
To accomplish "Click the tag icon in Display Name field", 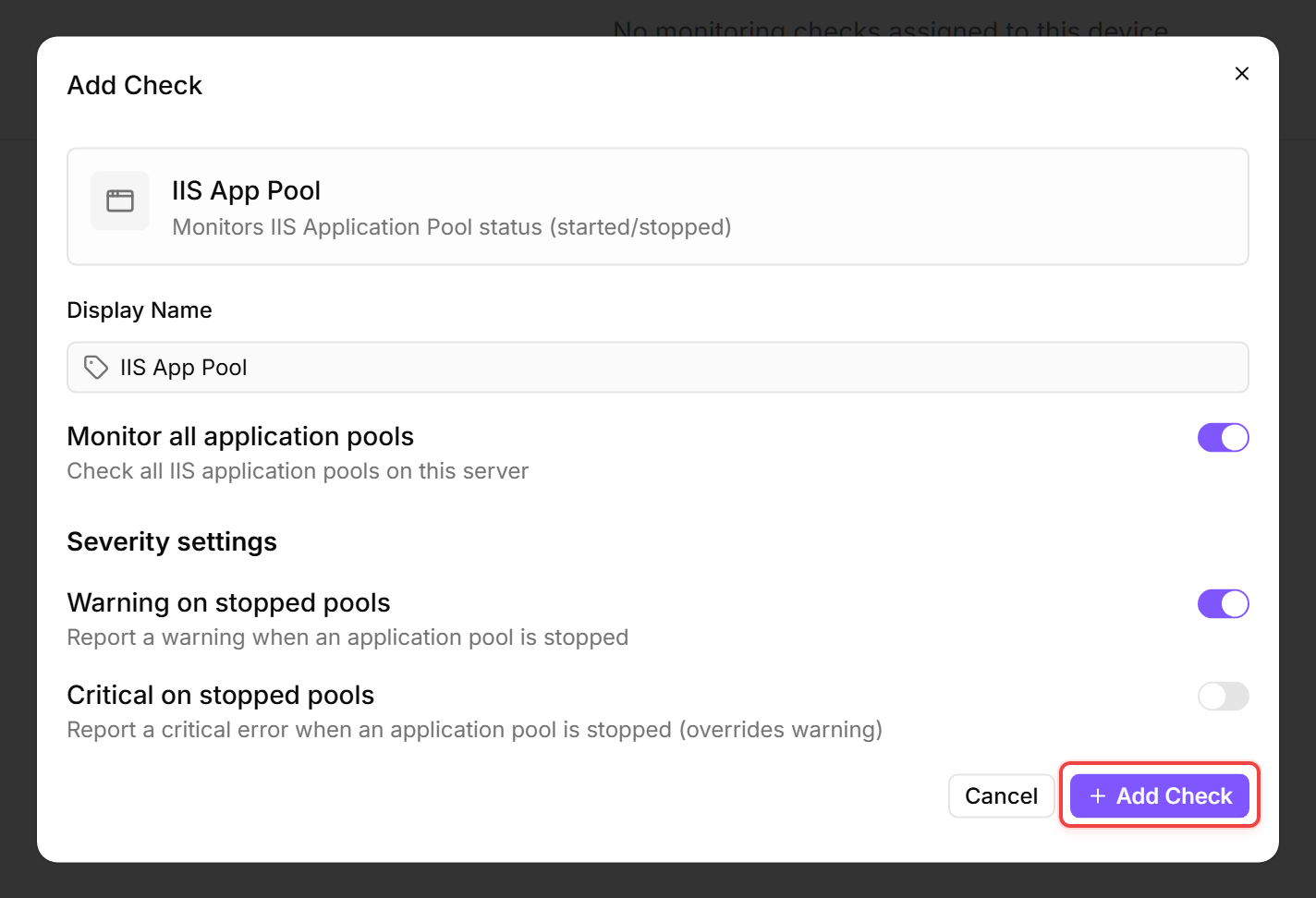I will (x=96, y=368).
